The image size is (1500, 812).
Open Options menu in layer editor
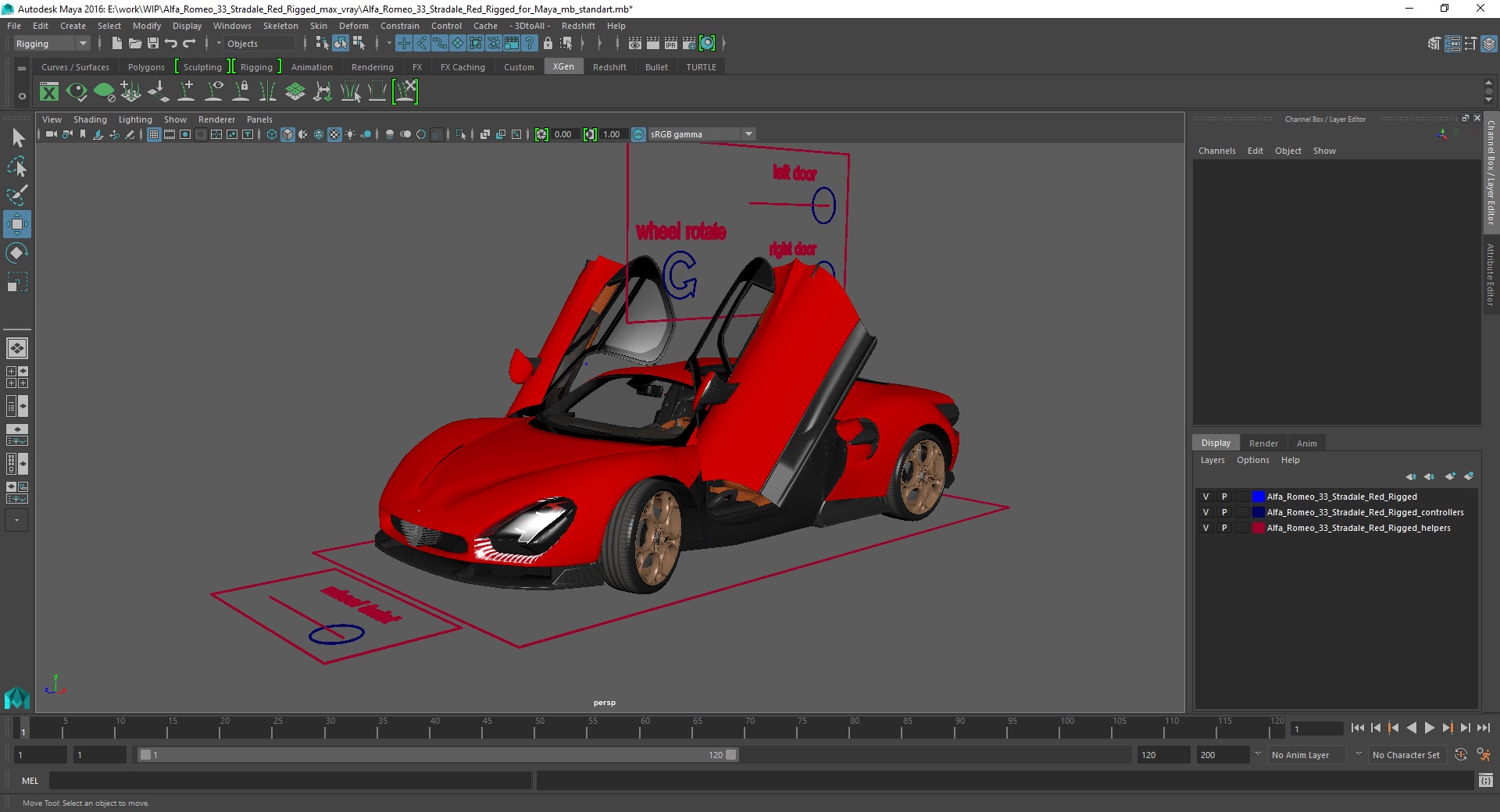(1252, 460)
